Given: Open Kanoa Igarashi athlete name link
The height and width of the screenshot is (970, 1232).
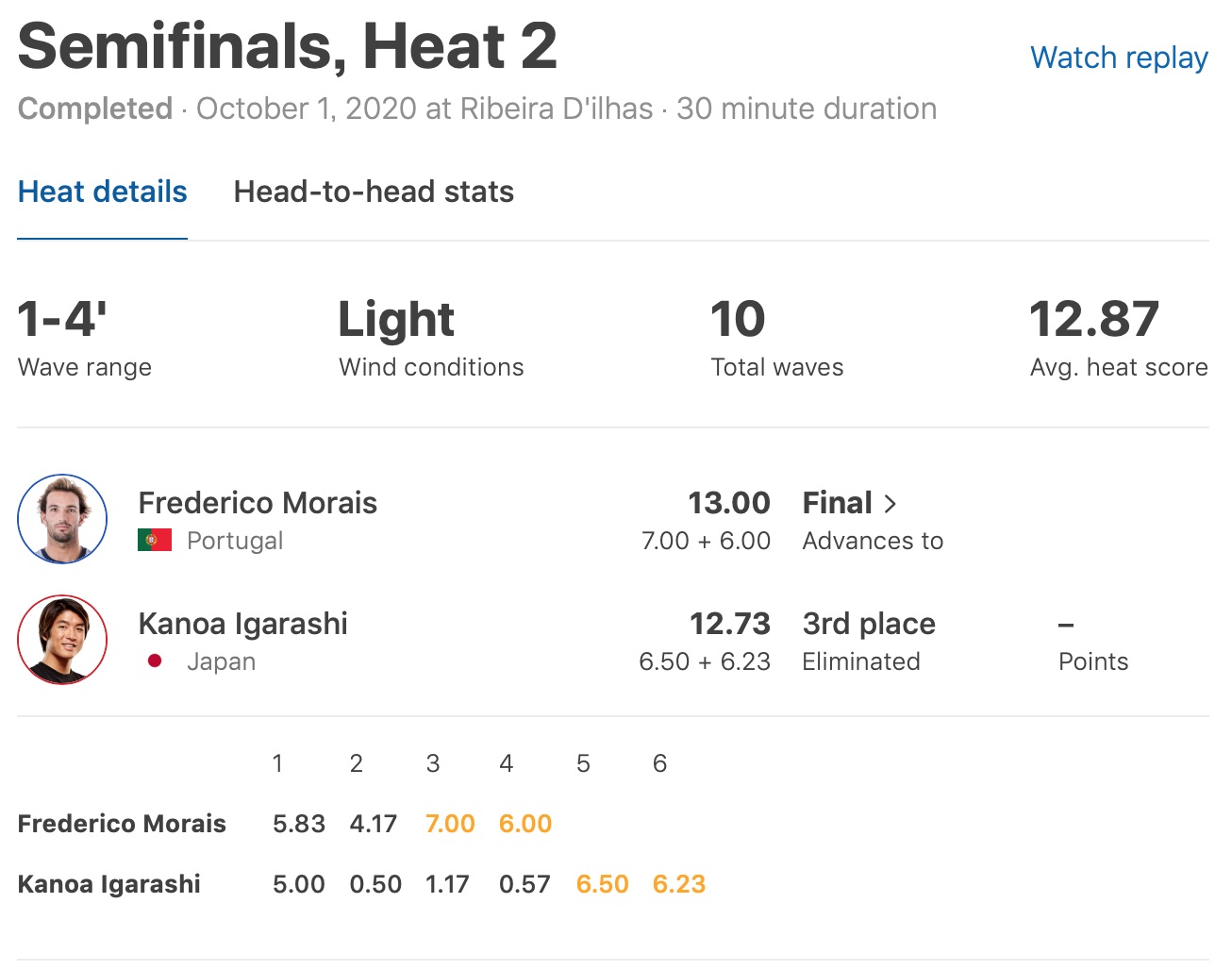Looking at the screenshot, I should 242,624.
